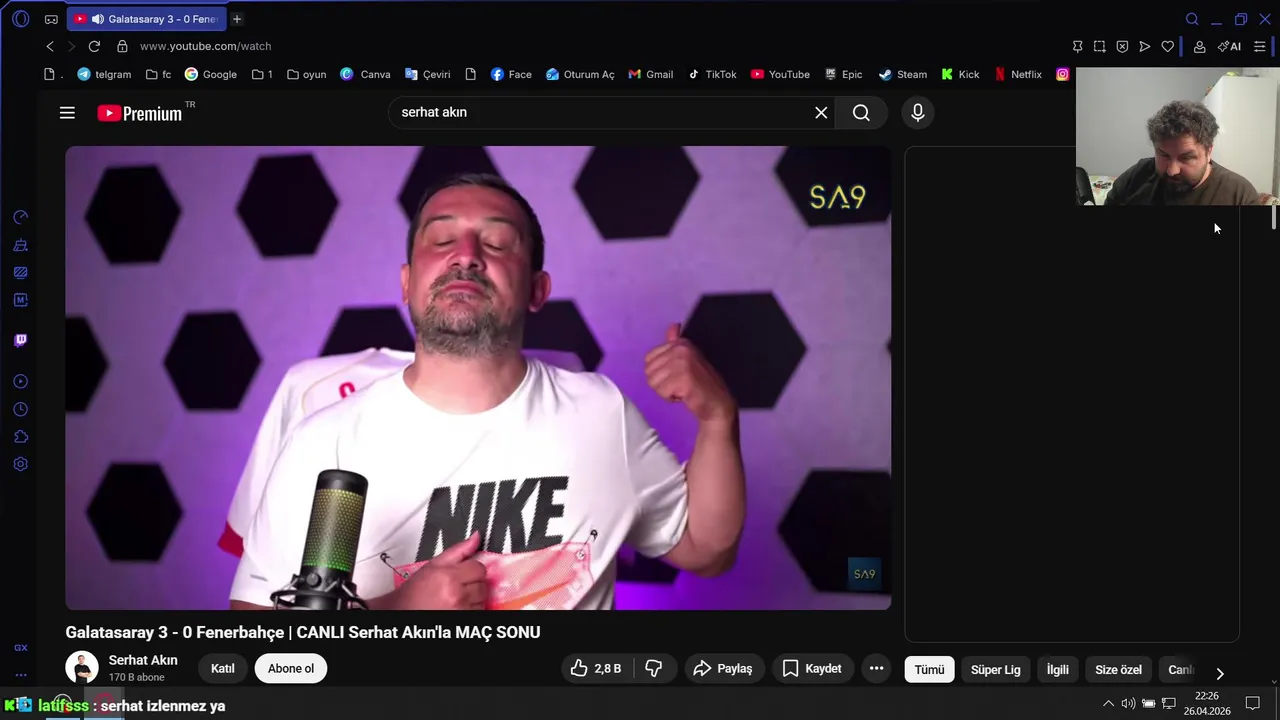Image resolution: width=1280 pixels, height=720 pixels.
Task: Open more actions three-dot menu
Action: tap(877, 668)
